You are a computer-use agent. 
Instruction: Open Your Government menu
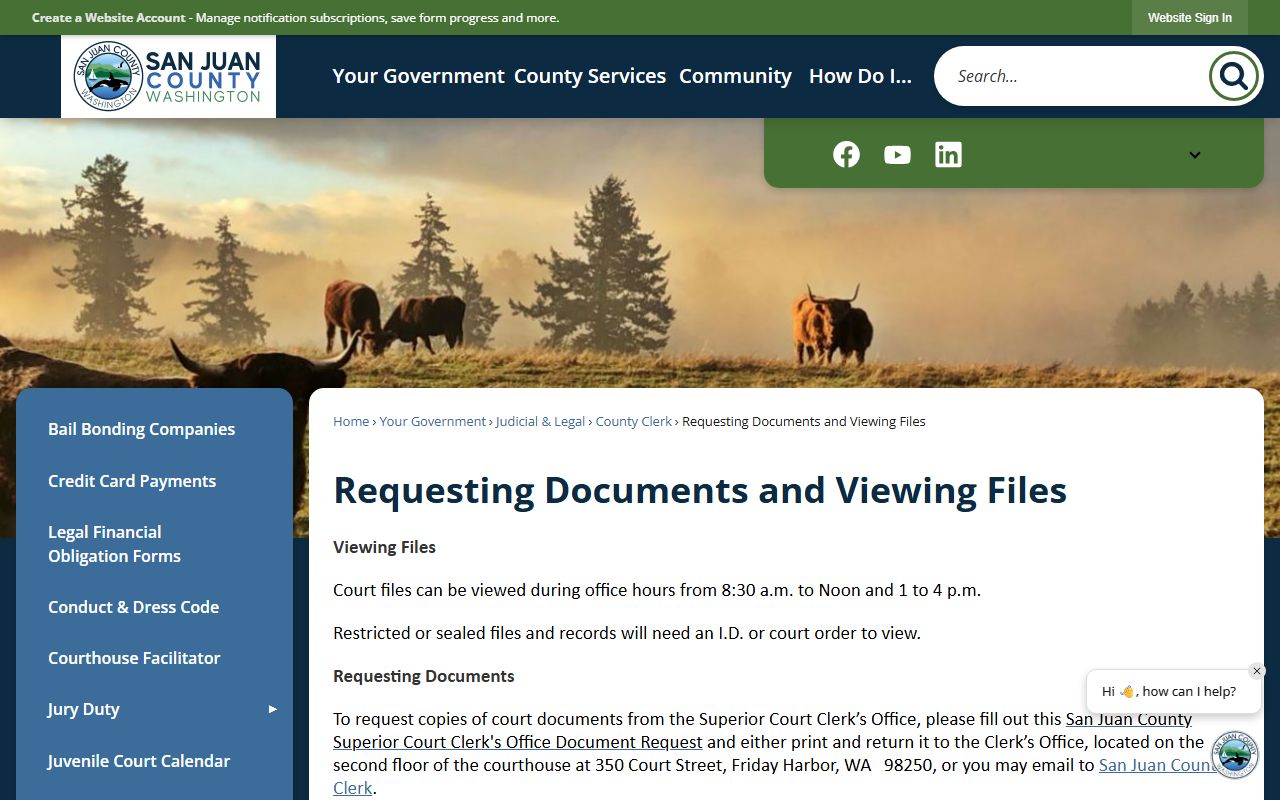tap(418, 76)
